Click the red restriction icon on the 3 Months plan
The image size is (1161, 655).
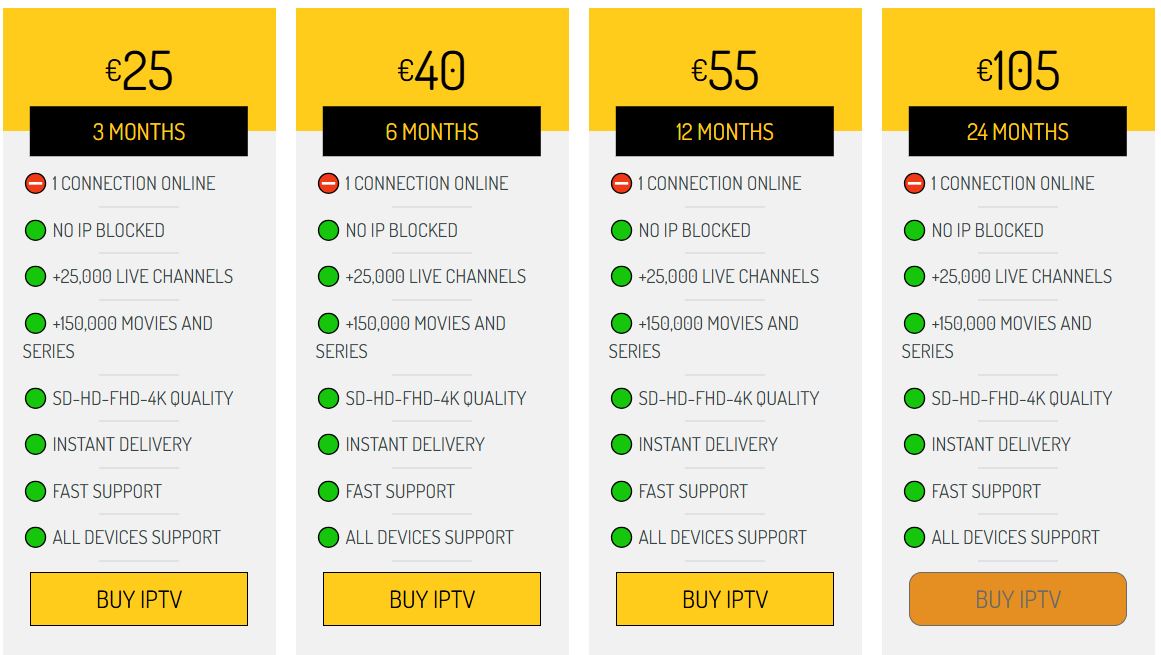point(36,184)
